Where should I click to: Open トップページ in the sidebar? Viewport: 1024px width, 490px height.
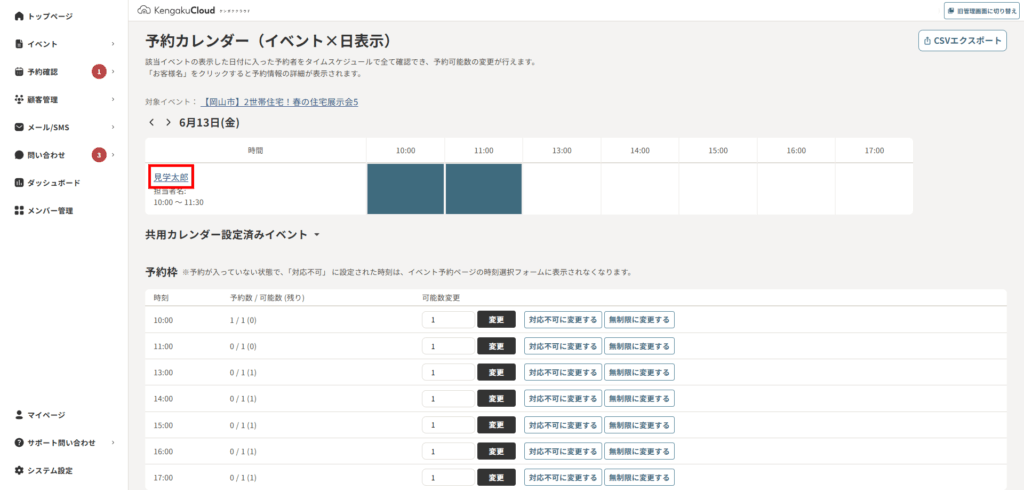(x=50, y=16)
